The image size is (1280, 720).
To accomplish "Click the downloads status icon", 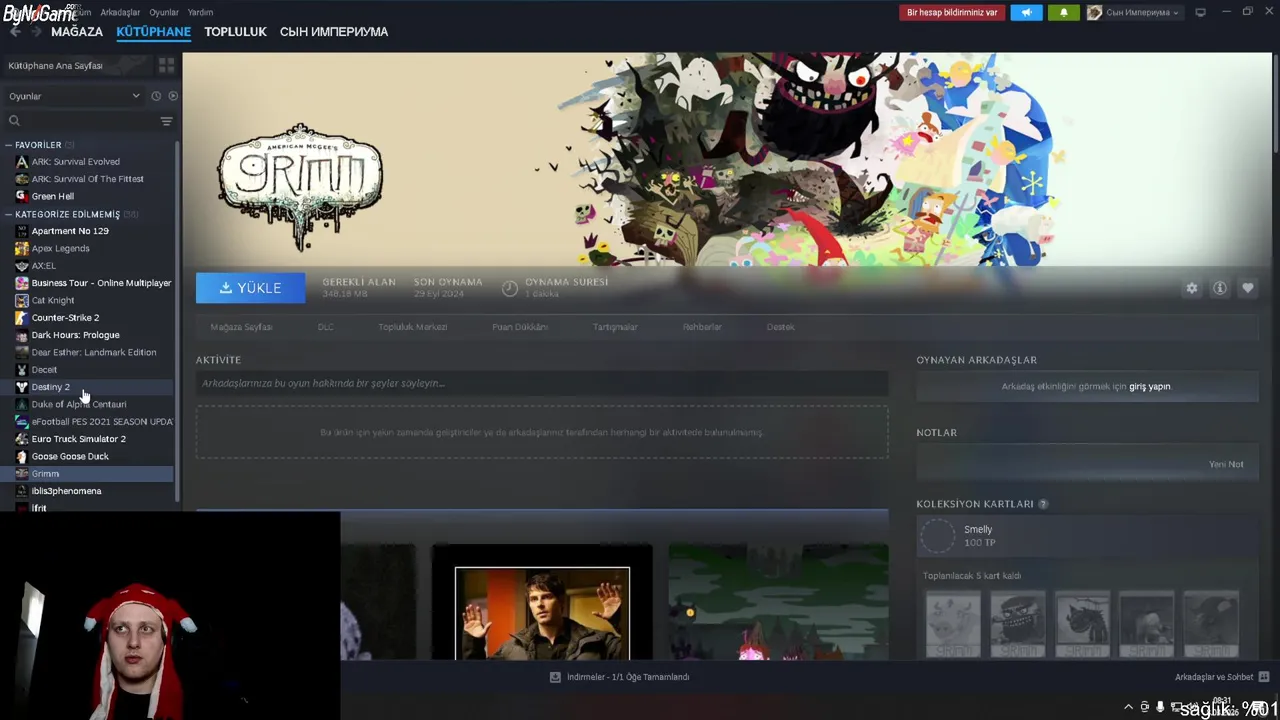I will point(555,677).
